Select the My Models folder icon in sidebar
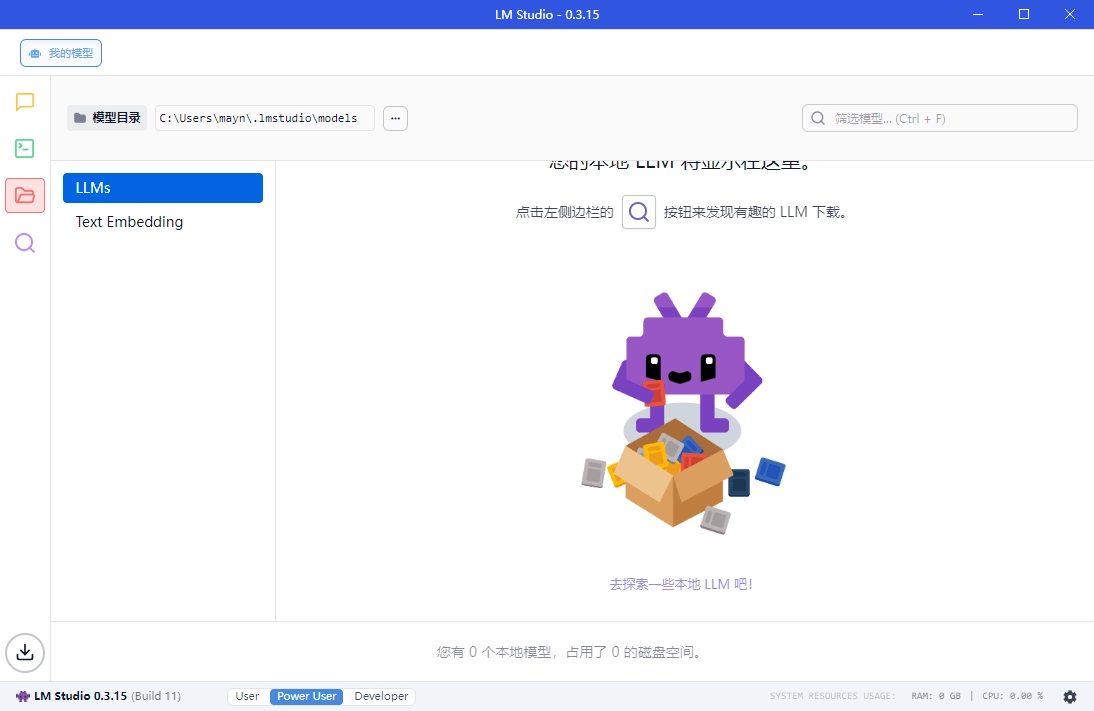 (24, 195)
